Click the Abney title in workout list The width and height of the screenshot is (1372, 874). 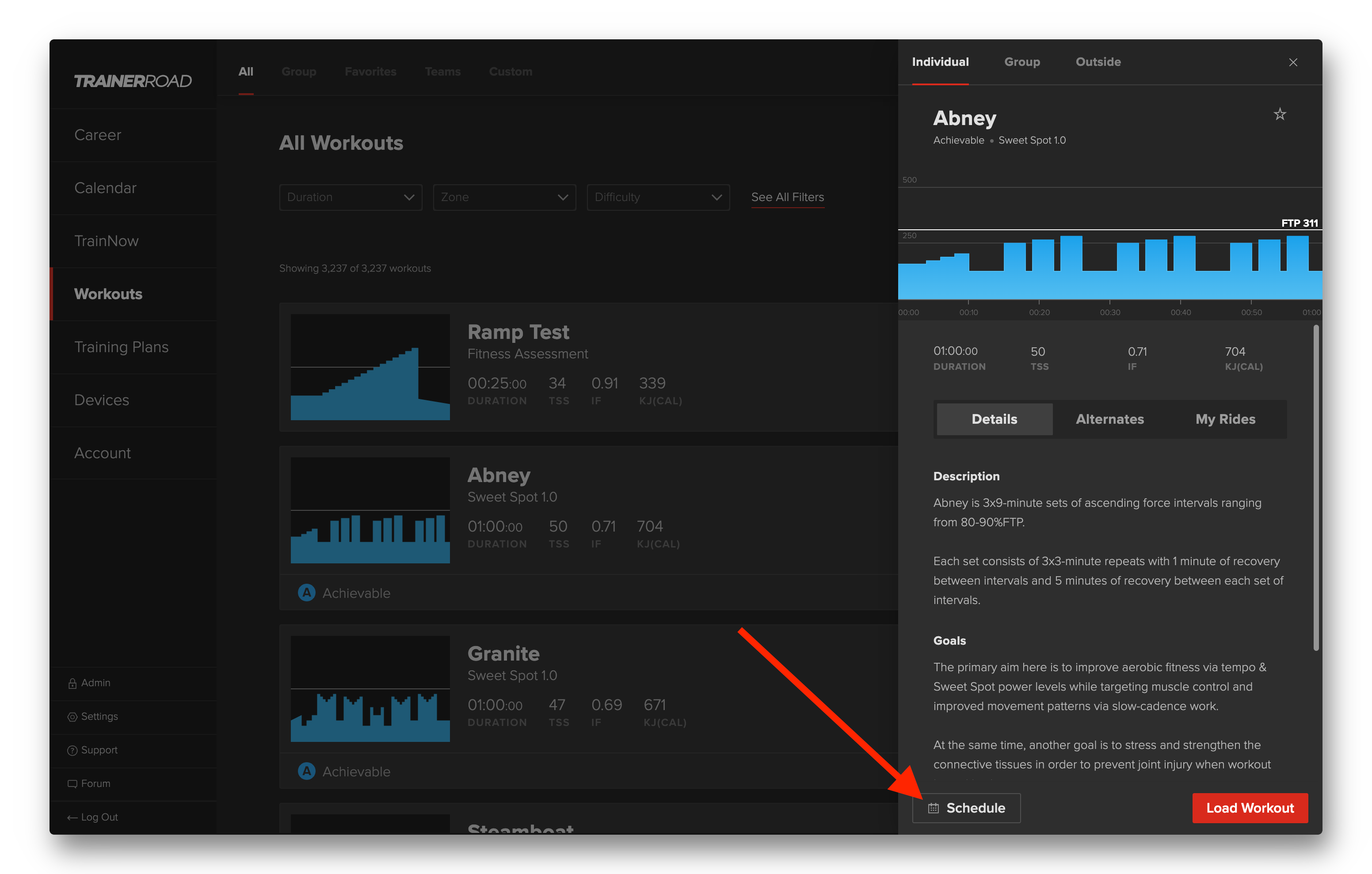click(x=499, y=475)
